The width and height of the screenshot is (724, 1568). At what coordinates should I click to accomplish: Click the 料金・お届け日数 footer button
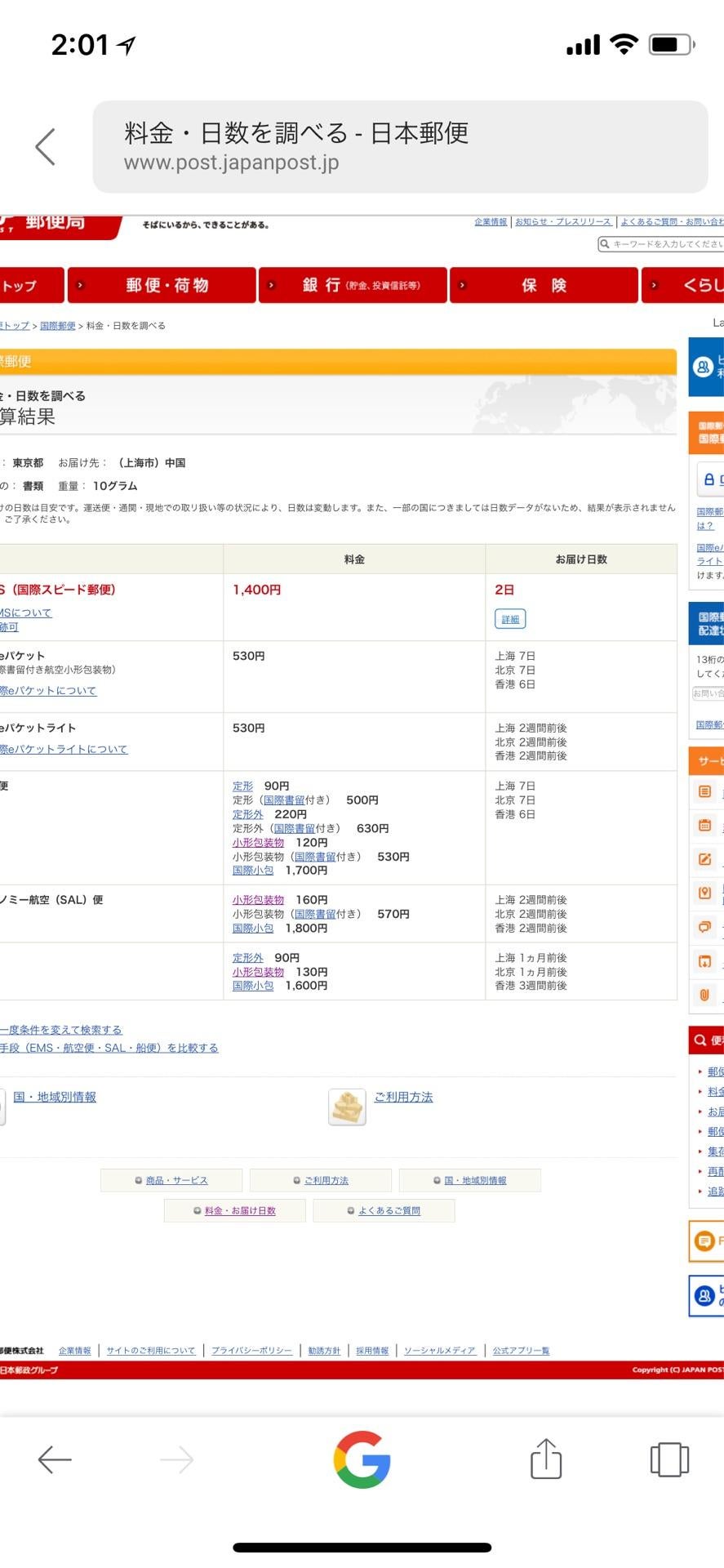tap(235, 1211)
